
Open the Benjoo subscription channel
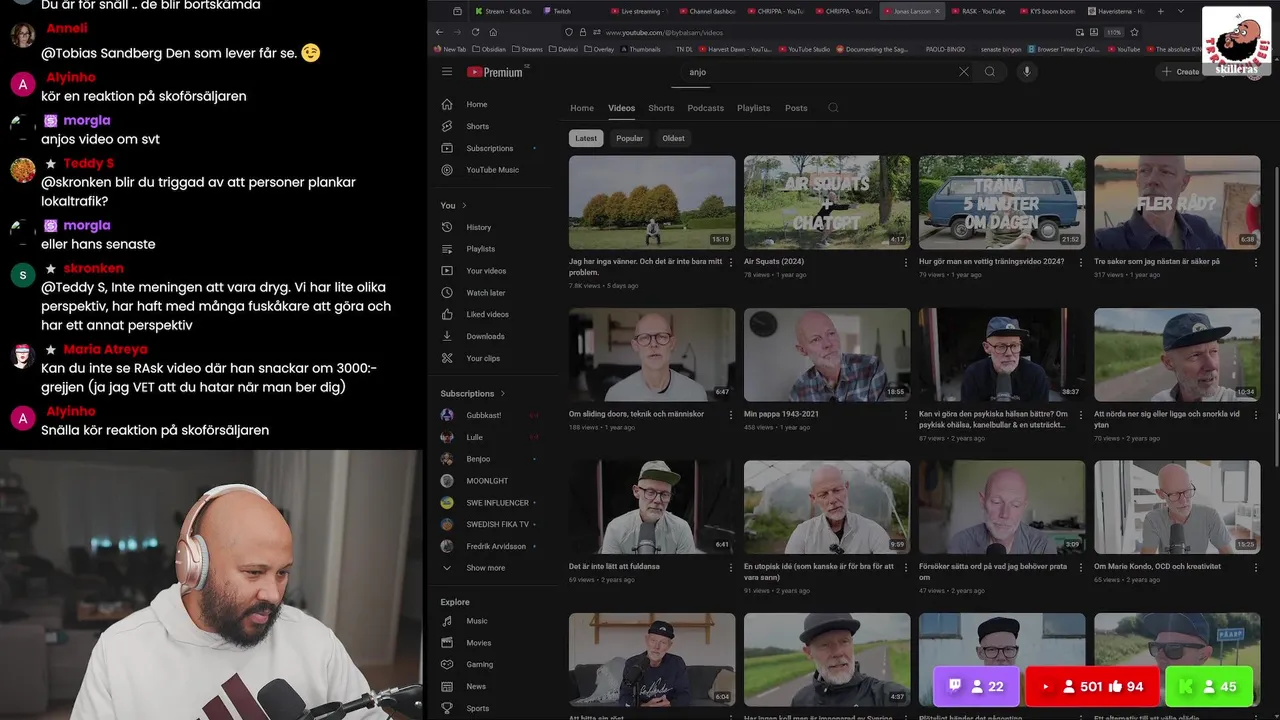click(478, 459)
